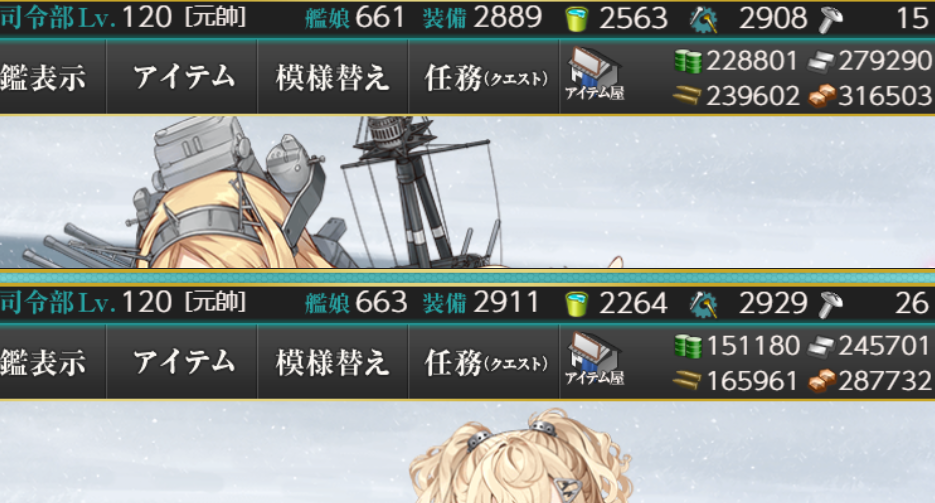
Task: Click bauxite icon beside 287732
Action: pyautogui.click(x=822, y=381)
